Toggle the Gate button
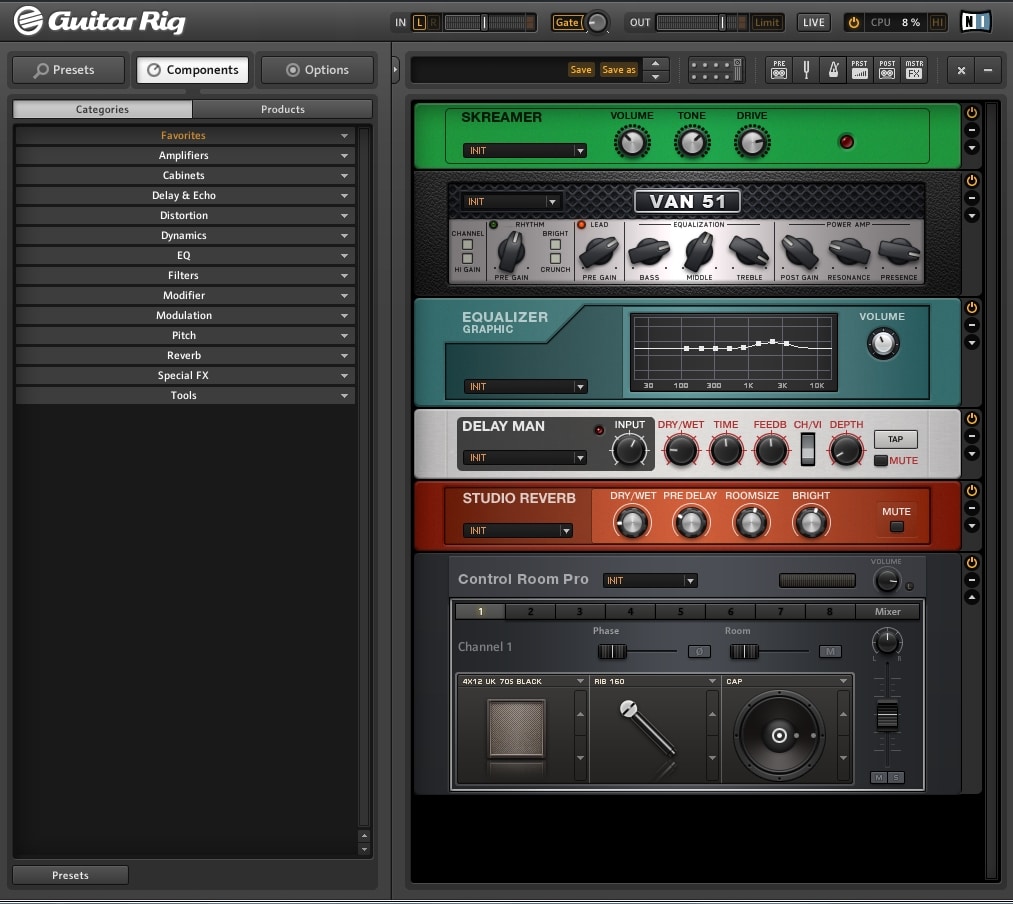This screenshot has width=1013, height=904. pos(567,23)
